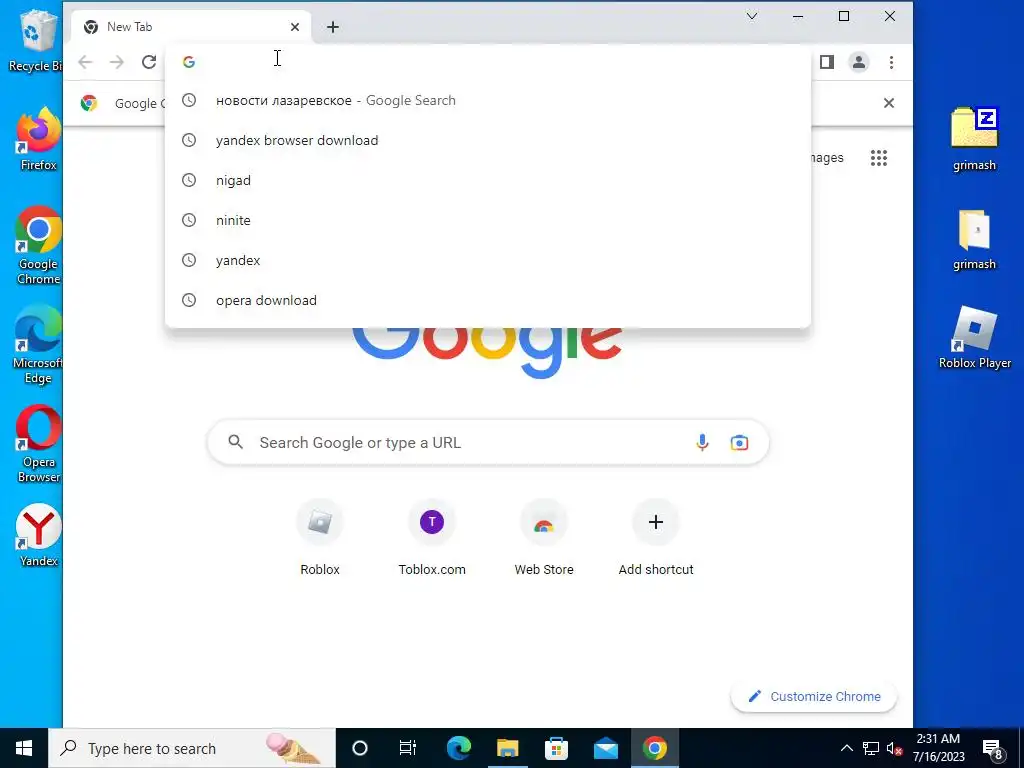Screen dimensions: 1024x768
Task: Click the Customize Chrome button
Action: tap(814, 696)
